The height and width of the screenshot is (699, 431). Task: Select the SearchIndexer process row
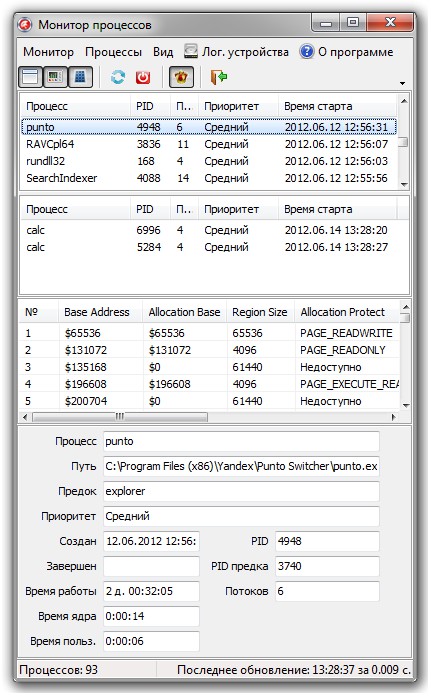(209, 178)
